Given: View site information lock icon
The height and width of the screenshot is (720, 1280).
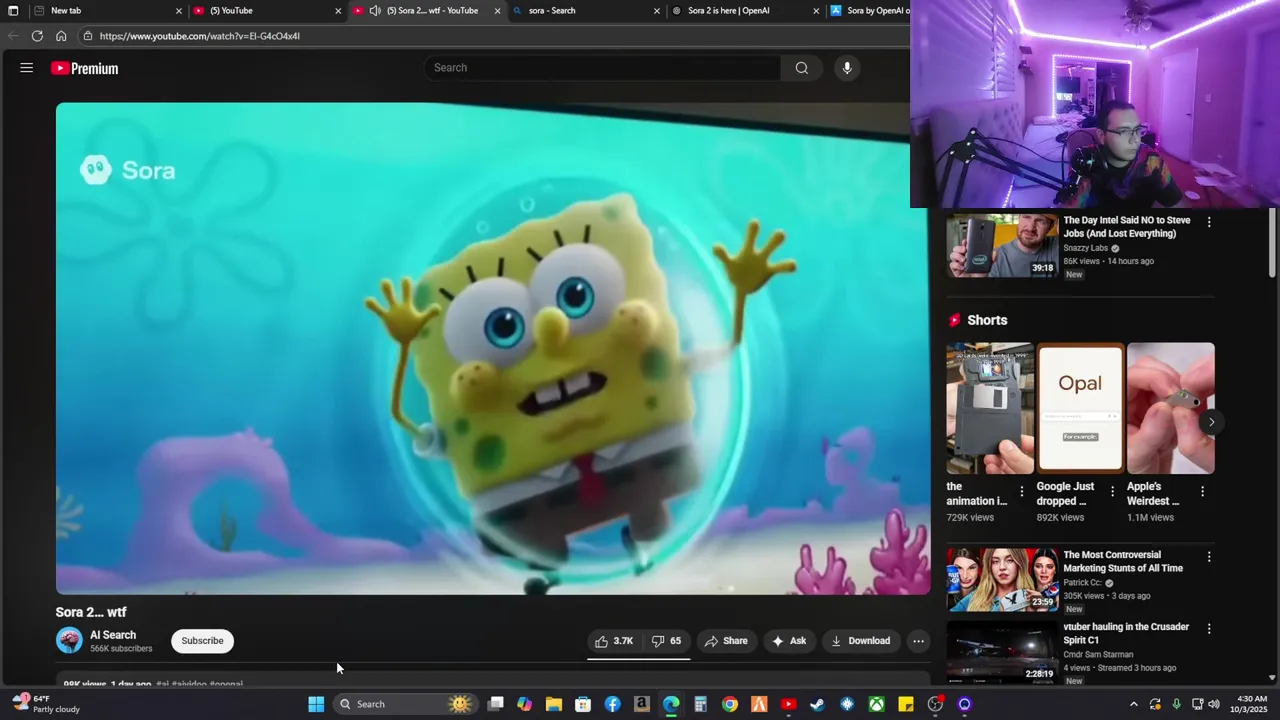Looking at the screenshot, I should (x=88, y=36).
